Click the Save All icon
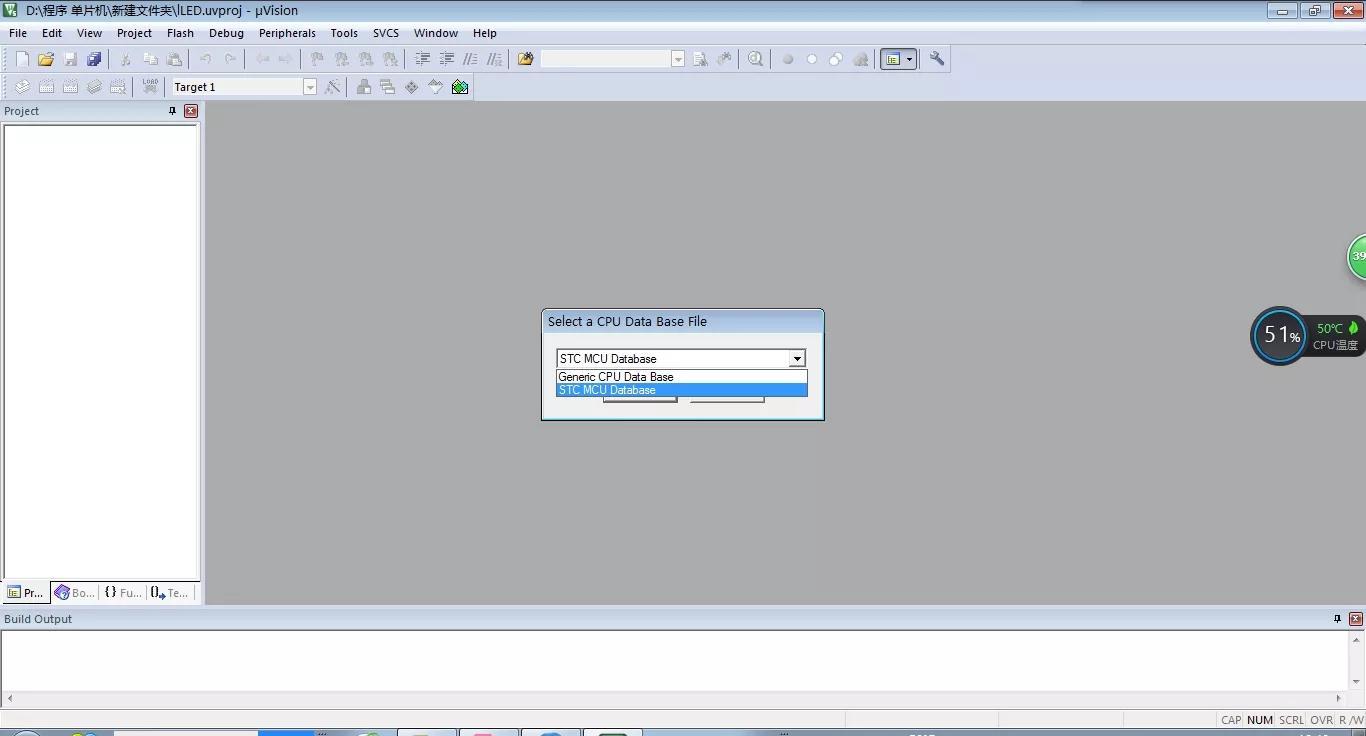Viewport: 1366px width, 736px height. click(x=94, y=59)
